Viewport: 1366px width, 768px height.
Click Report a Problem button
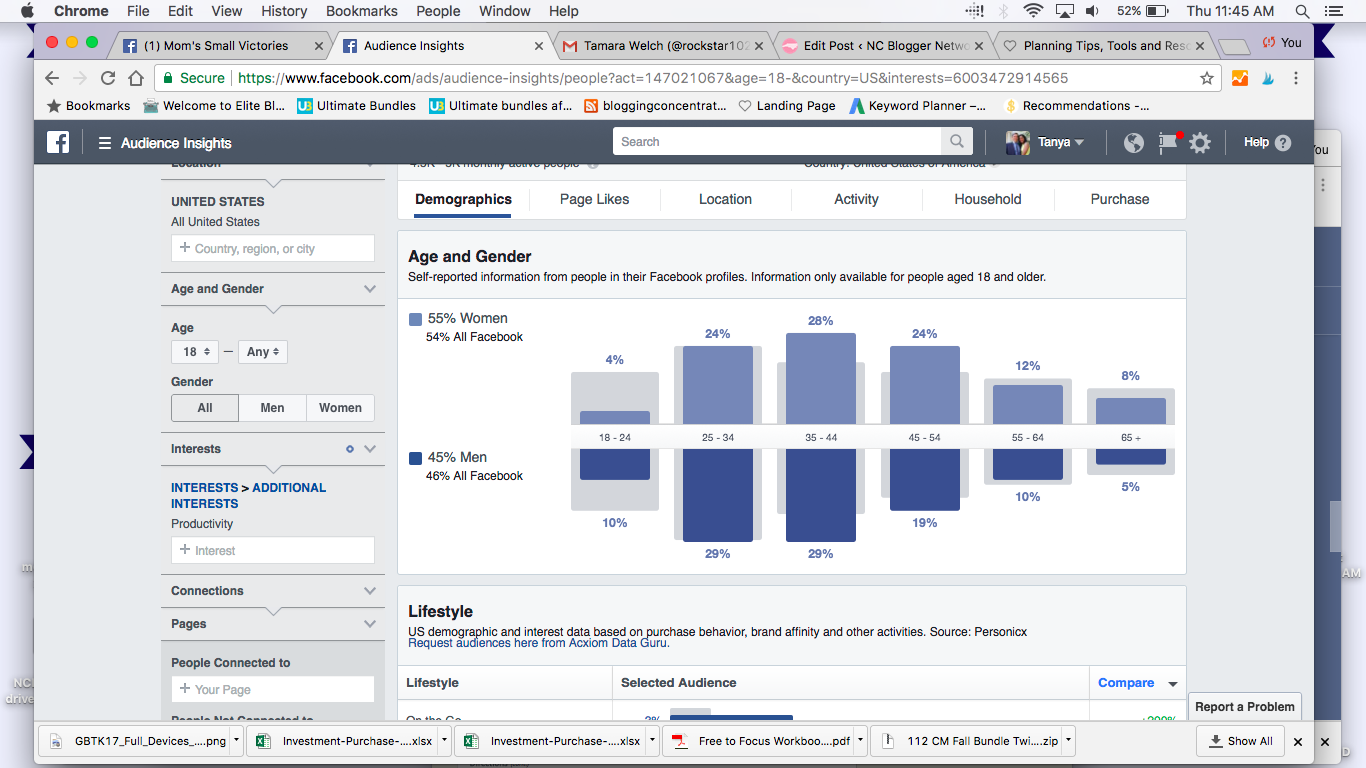point(1245,707)
